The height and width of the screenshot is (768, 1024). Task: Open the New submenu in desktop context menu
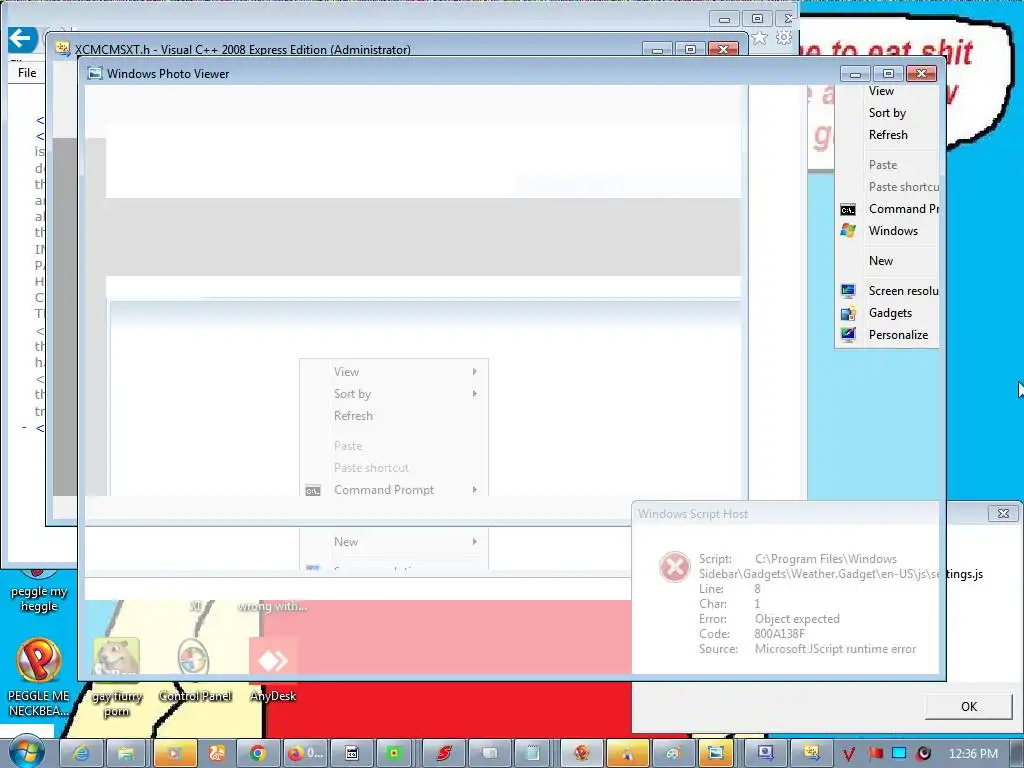[x=880, y=261]
